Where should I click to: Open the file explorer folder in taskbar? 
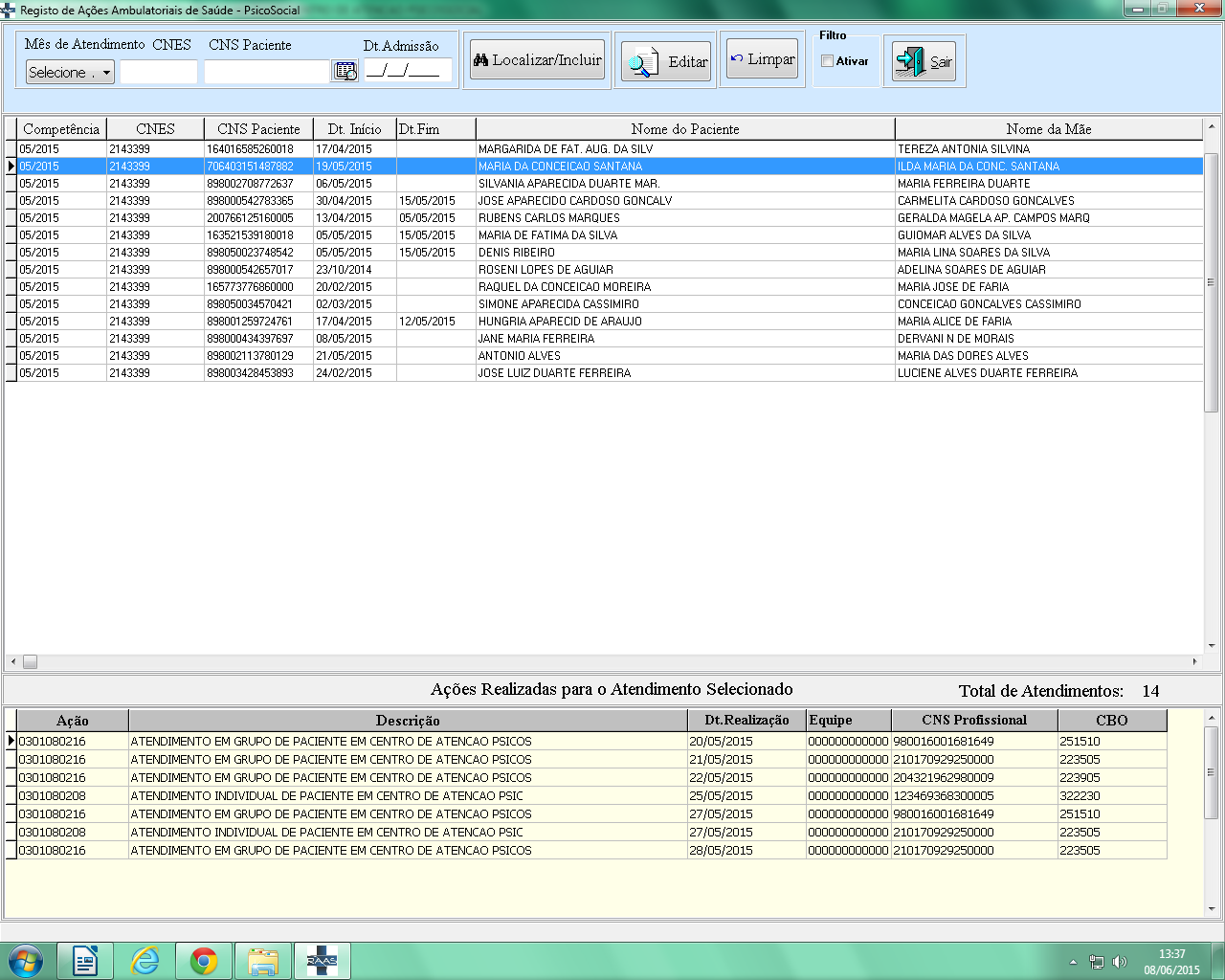click(262, 961)
